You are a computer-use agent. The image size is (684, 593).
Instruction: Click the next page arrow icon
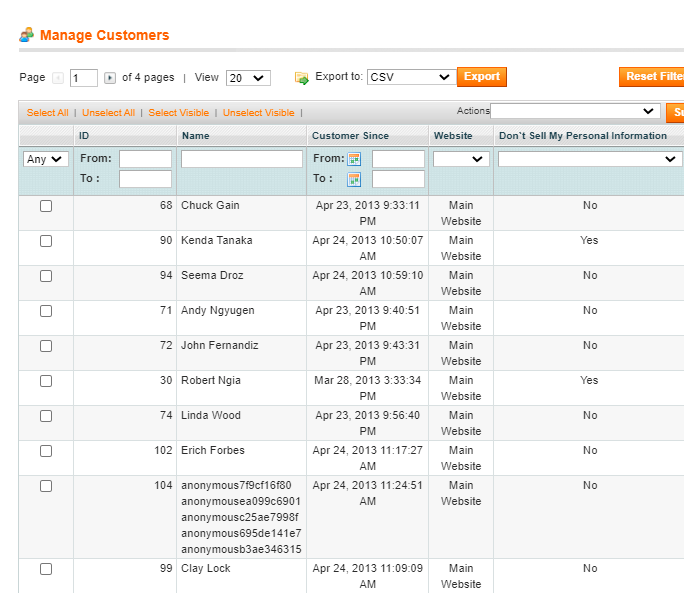tap(110, 78)
